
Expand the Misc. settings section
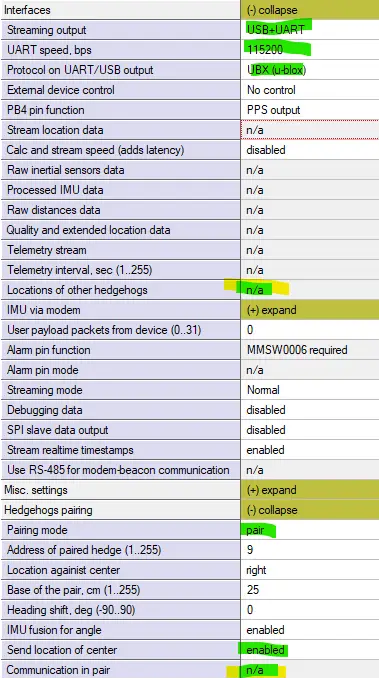pos(310,490)
